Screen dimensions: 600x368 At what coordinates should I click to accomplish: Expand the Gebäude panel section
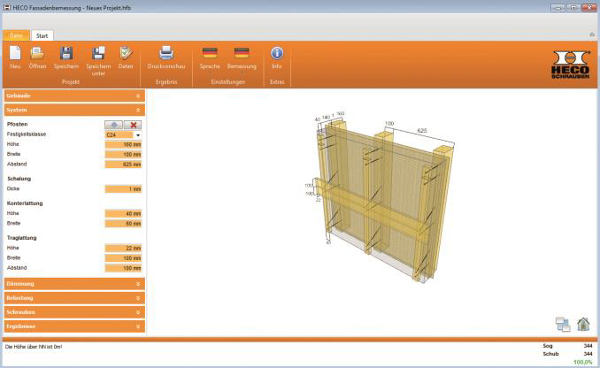pyautogui.click(x=74, y=96)
